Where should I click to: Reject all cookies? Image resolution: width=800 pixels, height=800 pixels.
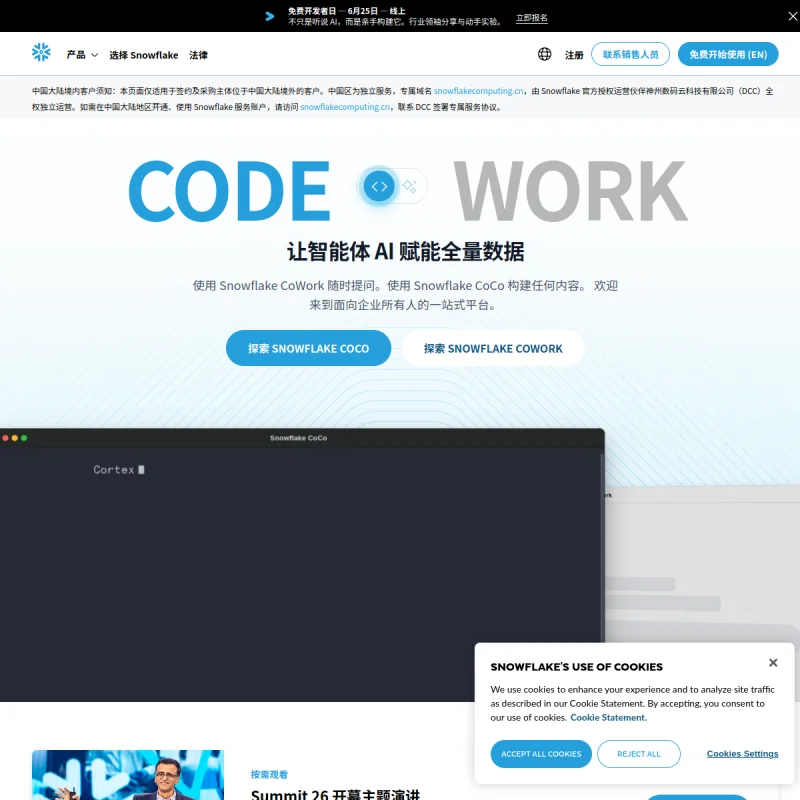(x=638, y=754)
